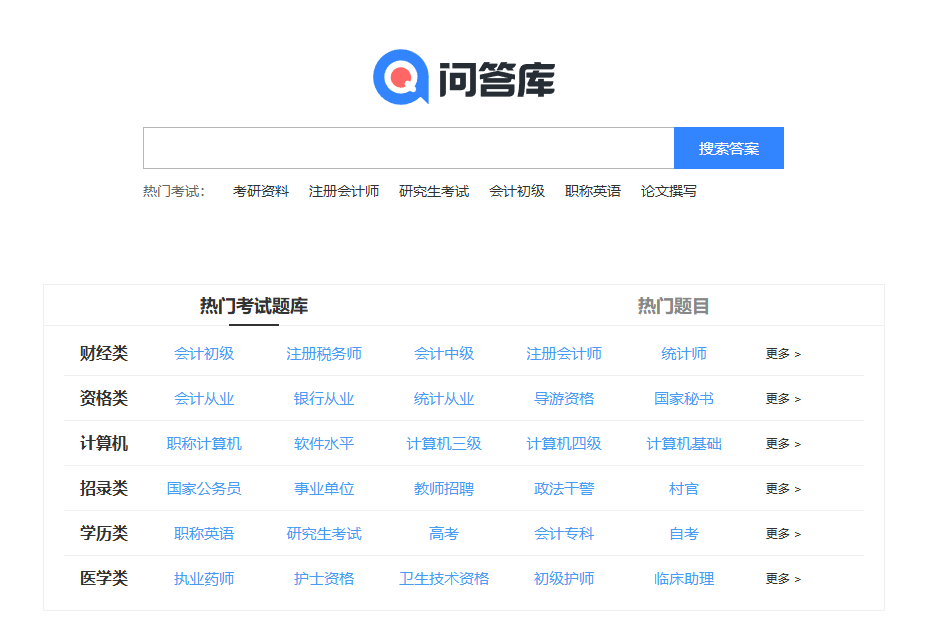Viewport: 944px width, 624px height.
Task: Open the 职称计算机 question bank
Action: pyautogui.click(x=204, y=444)
